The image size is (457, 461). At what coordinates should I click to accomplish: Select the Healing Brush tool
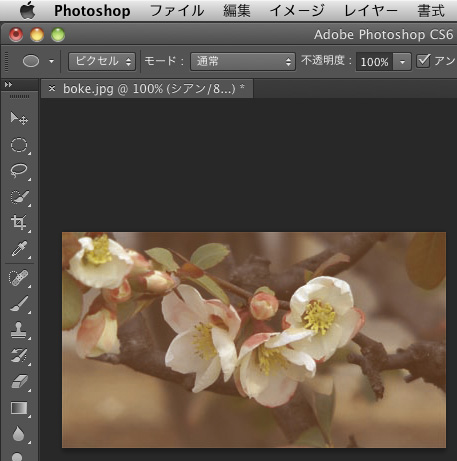click(19, 278)
